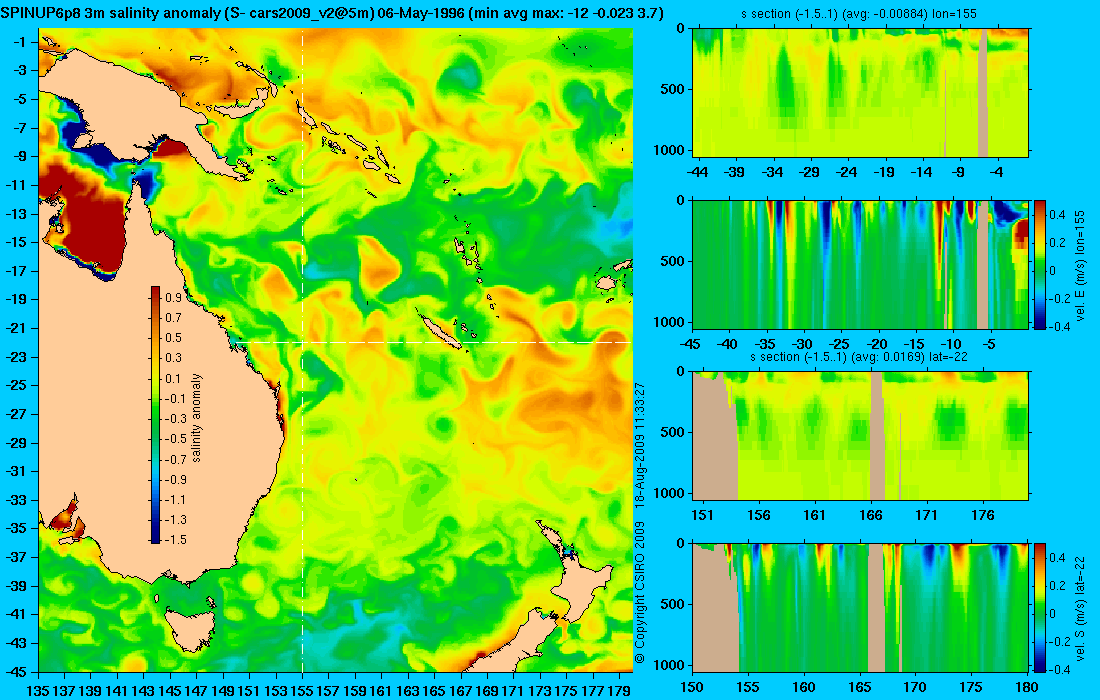Click the '-1.5' value on salinity legend
1100x700 pixels.
173,539
